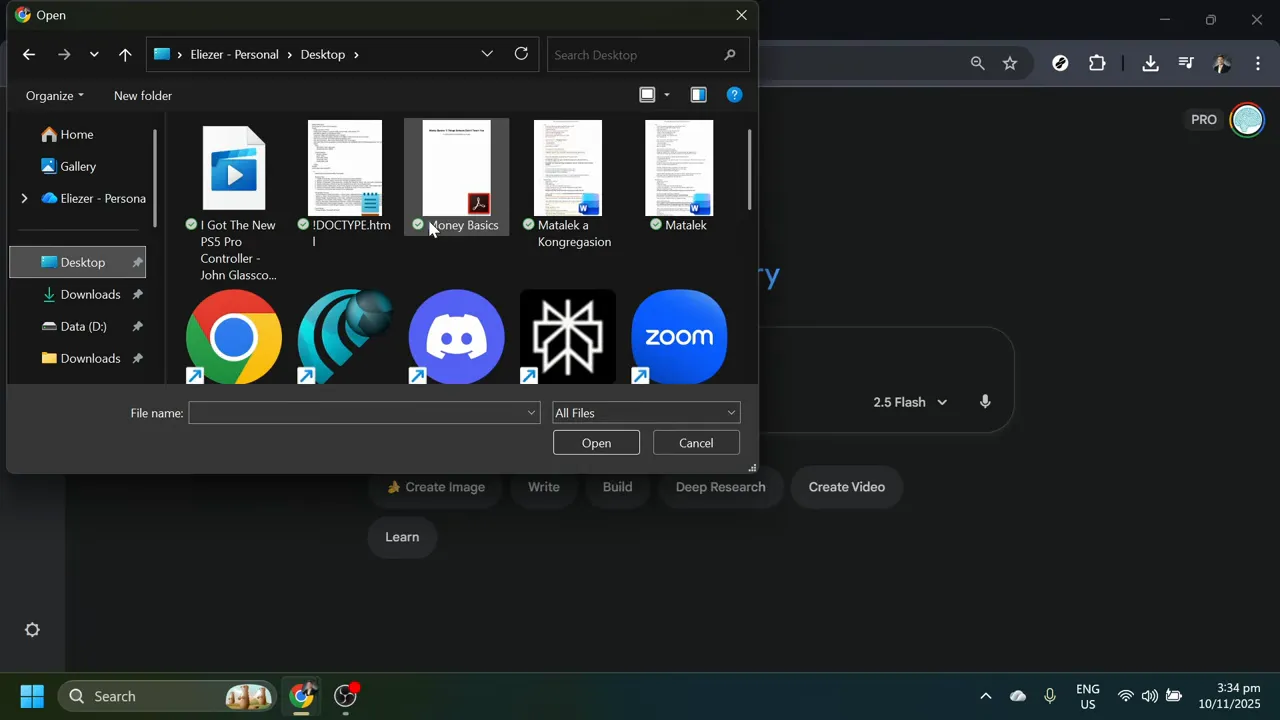Click the Create Video chip
Viewport: 1280px width, 720px height.
(x=847, y=487)
